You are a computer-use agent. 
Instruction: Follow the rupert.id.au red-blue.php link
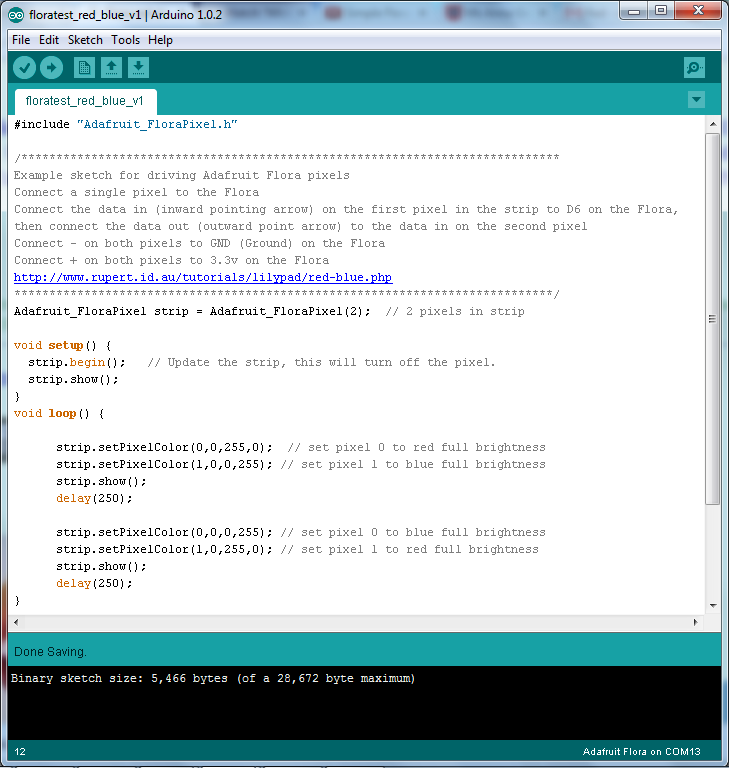click(203, 278)
